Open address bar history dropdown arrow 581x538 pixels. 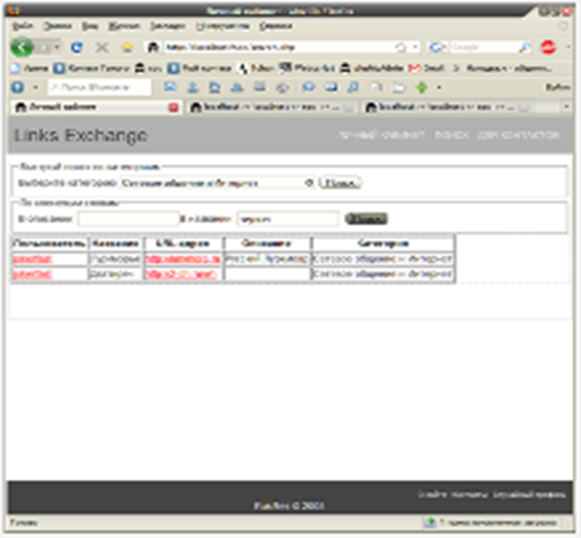click(x=415, y=47)
